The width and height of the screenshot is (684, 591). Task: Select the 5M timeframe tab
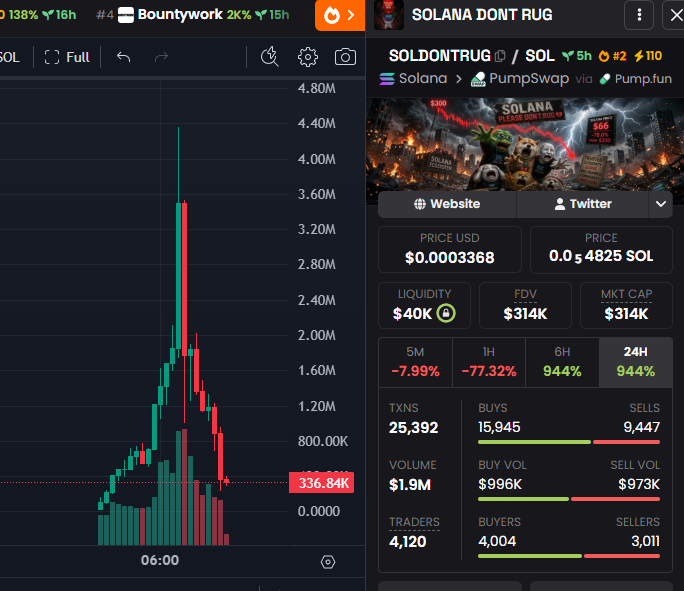tap(415, 362)
